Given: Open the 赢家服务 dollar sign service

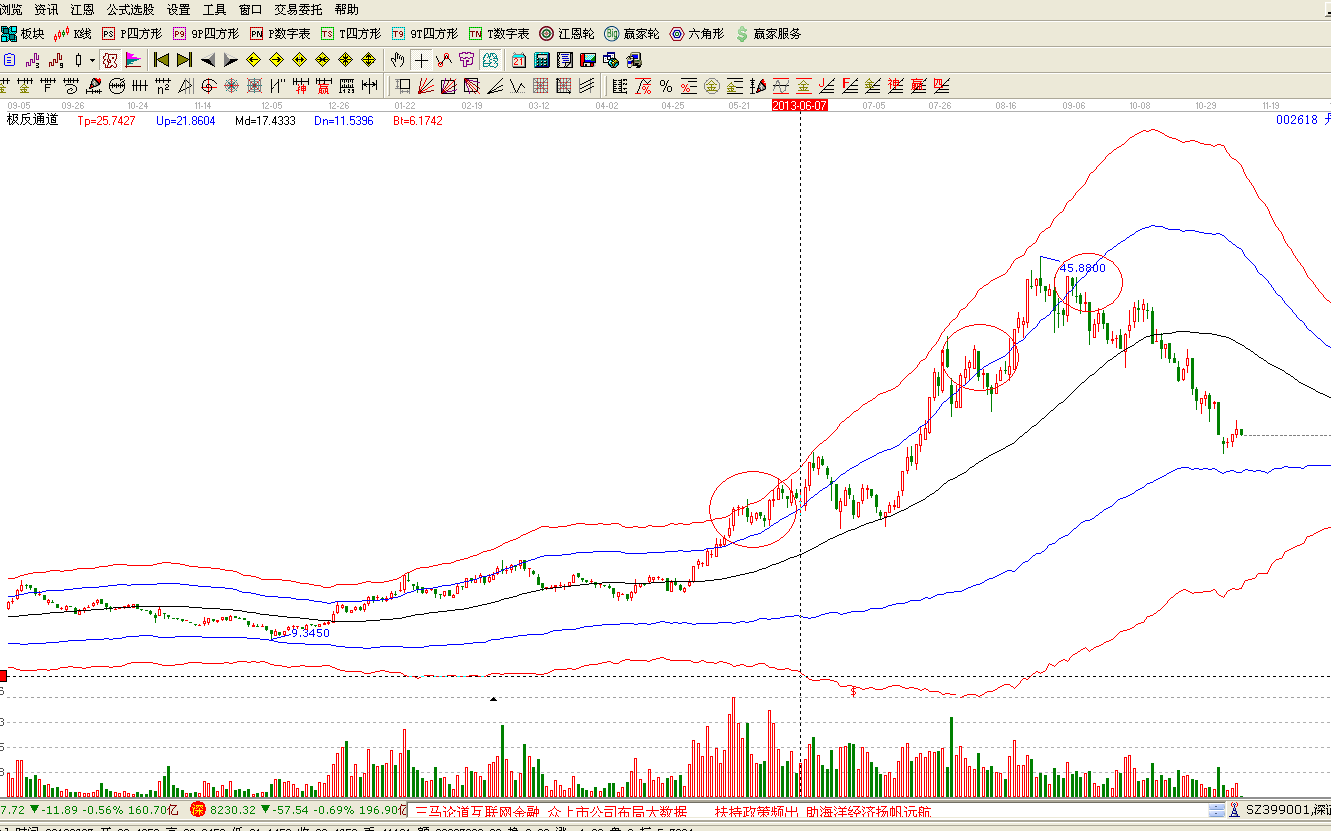Looking at the screenshot, I should tap(768, 34).
